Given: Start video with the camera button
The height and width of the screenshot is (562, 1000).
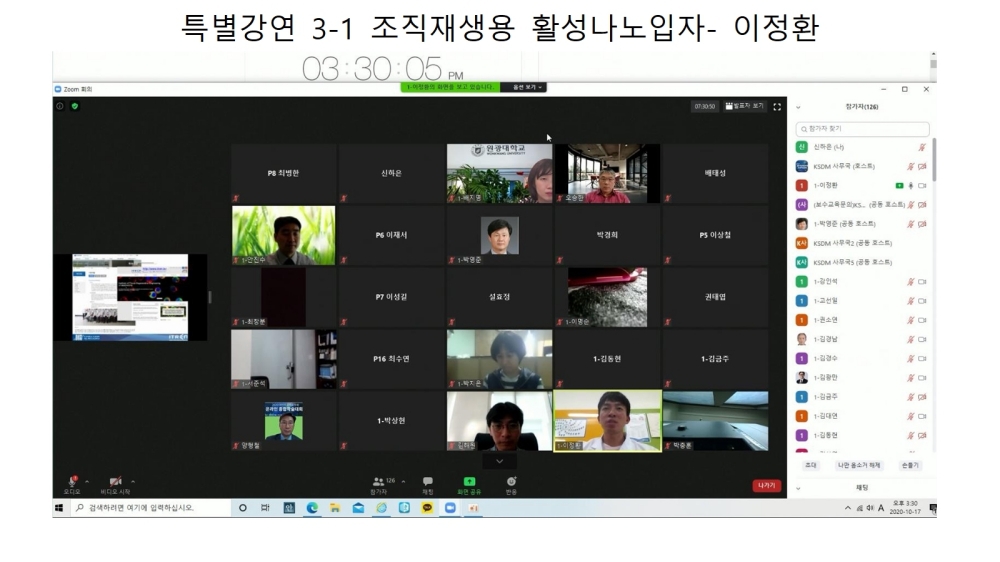Looking at the screenshot, I should [x=115, y=482].
